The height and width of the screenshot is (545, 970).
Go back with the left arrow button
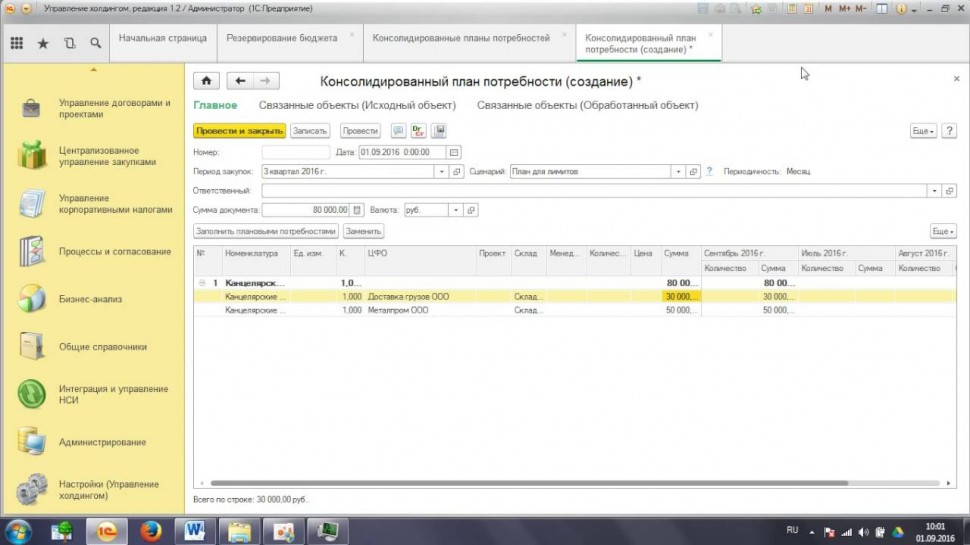pos(241,81)
